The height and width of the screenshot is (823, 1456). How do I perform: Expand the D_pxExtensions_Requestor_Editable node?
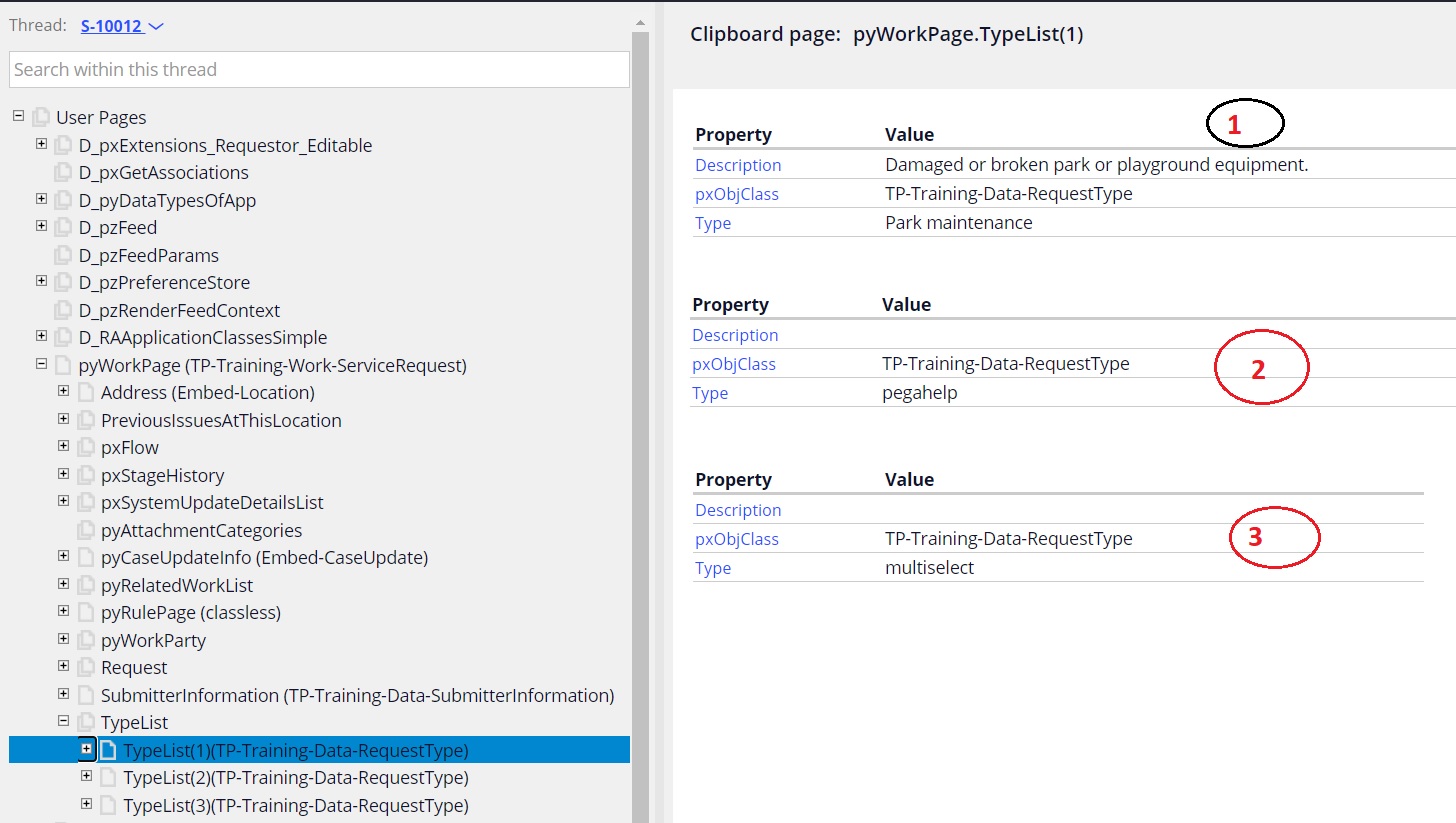(x=40, y=144)
